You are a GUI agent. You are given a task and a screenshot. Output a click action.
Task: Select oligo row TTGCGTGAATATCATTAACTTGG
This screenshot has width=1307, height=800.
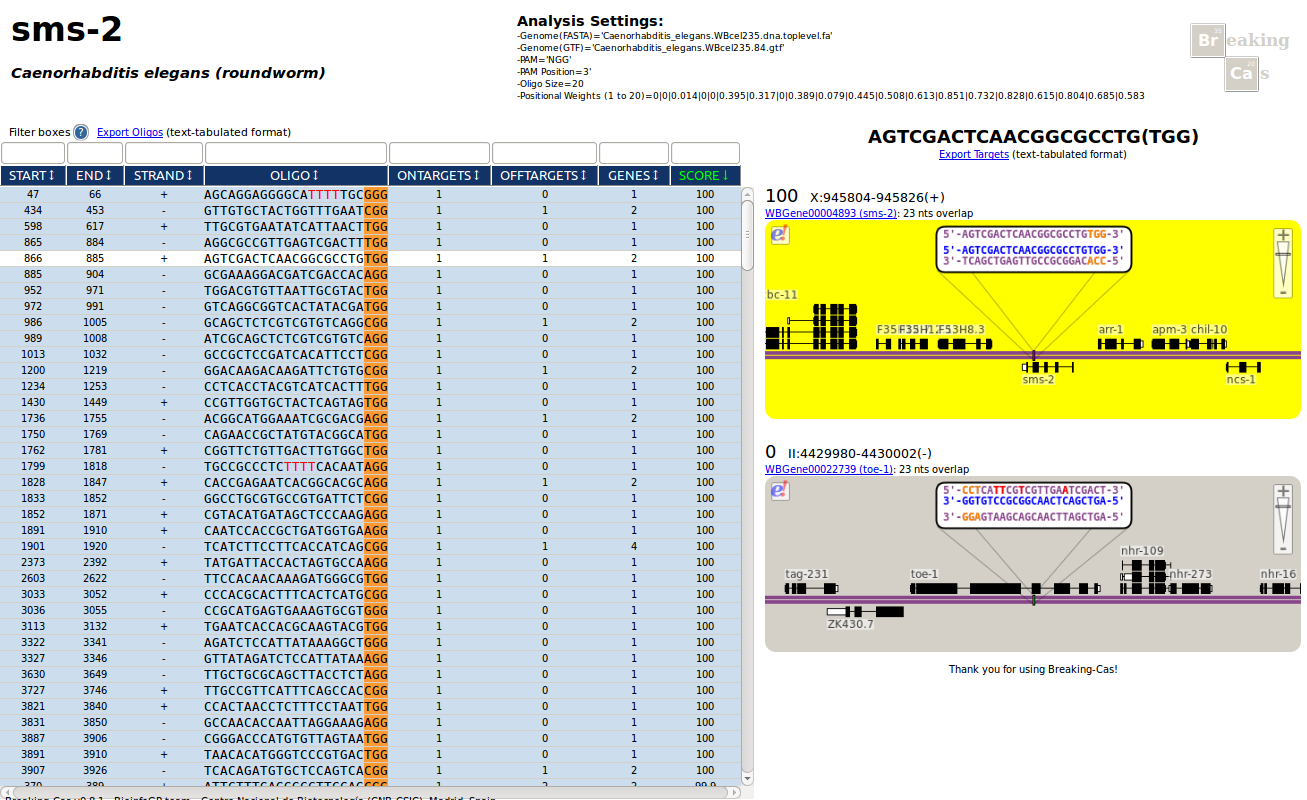pos(370,226)
